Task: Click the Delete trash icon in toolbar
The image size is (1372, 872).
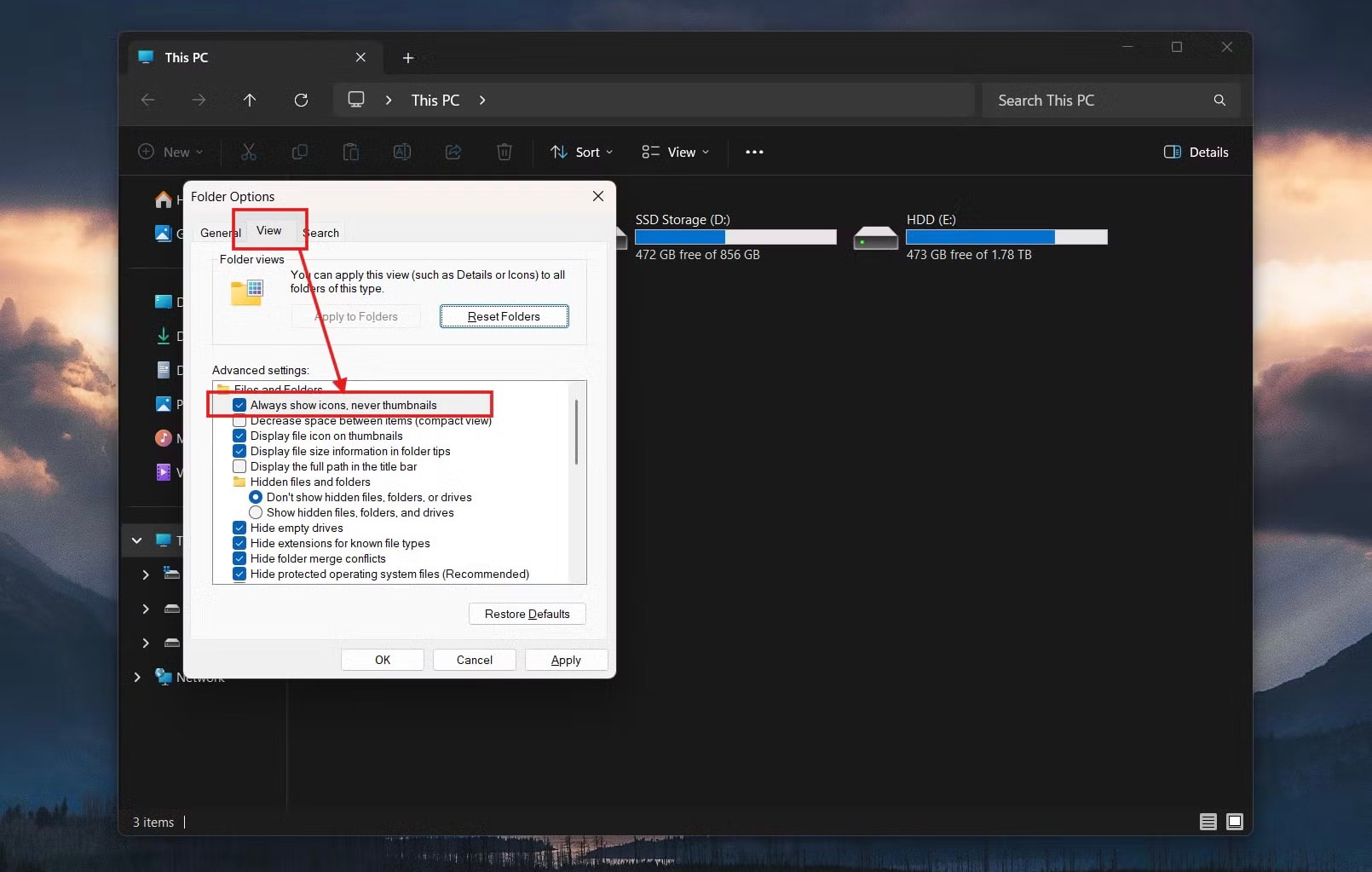Action: (x=504, y=153)
